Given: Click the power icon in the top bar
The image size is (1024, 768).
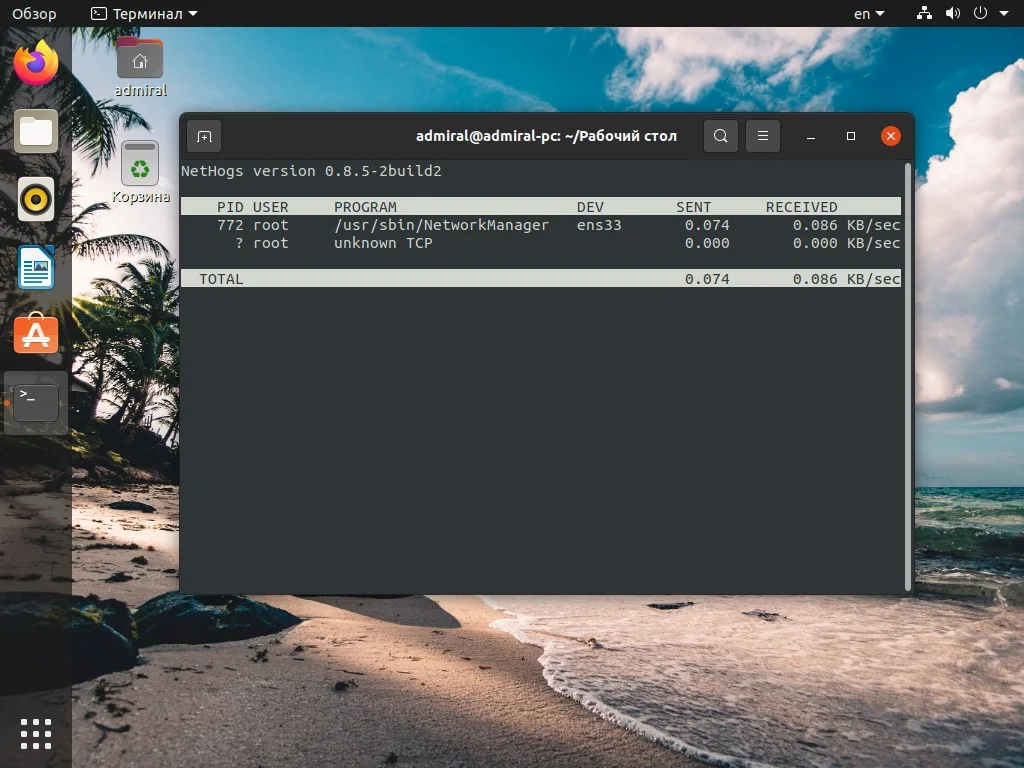Looking at the screenshot, I should point(980,13).
